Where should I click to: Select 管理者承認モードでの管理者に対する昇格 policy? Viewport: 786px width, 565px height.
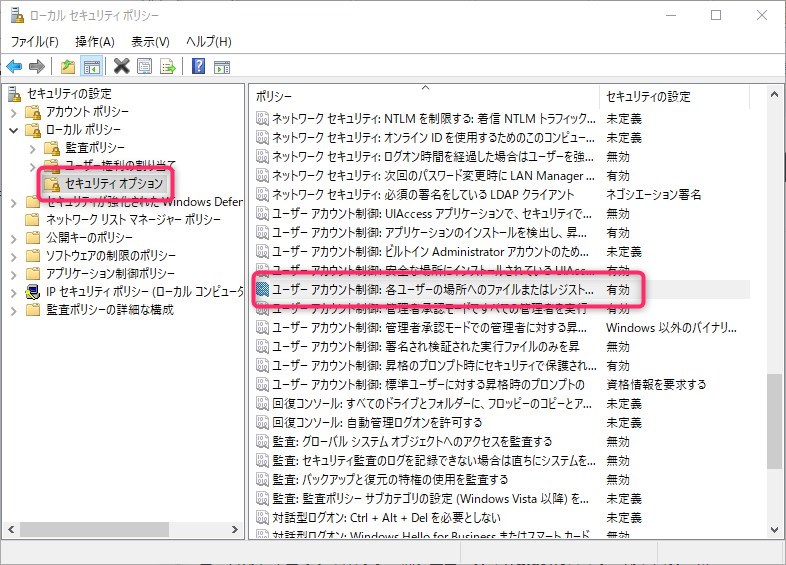pyautogui.click(x=502, y=328)
